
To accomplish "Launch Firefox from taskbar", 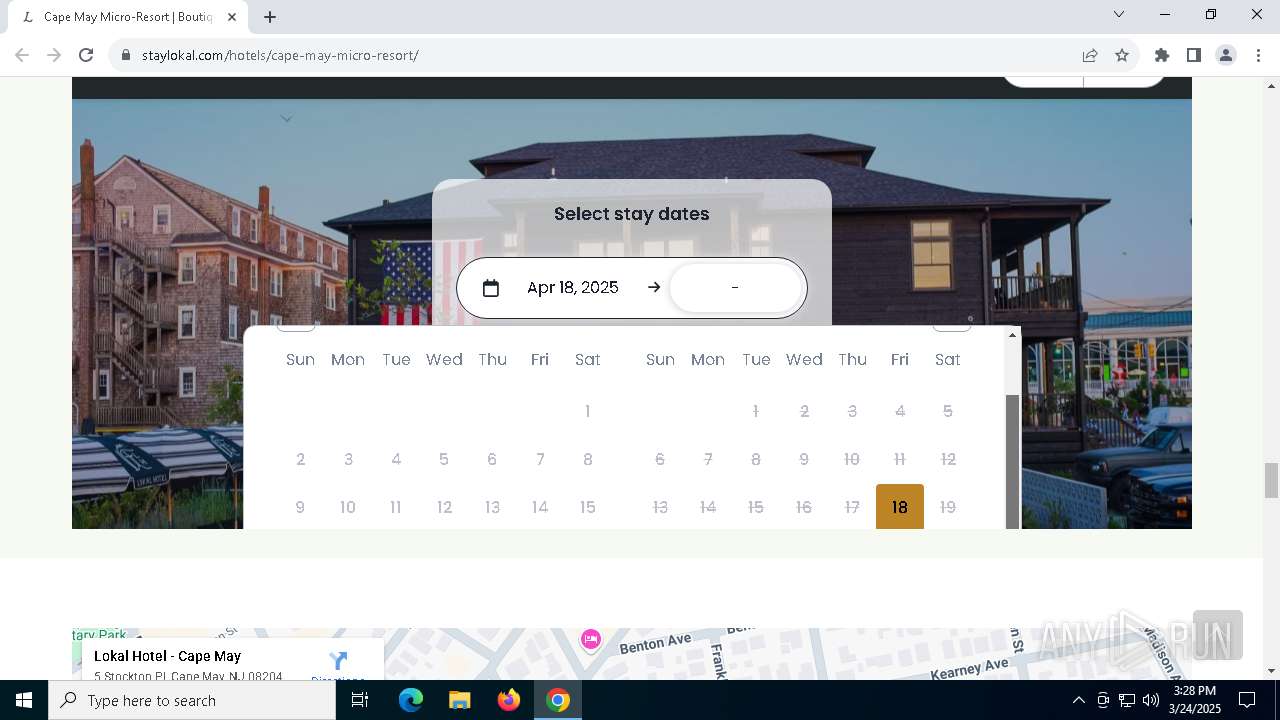I will (x=509, y=700).
